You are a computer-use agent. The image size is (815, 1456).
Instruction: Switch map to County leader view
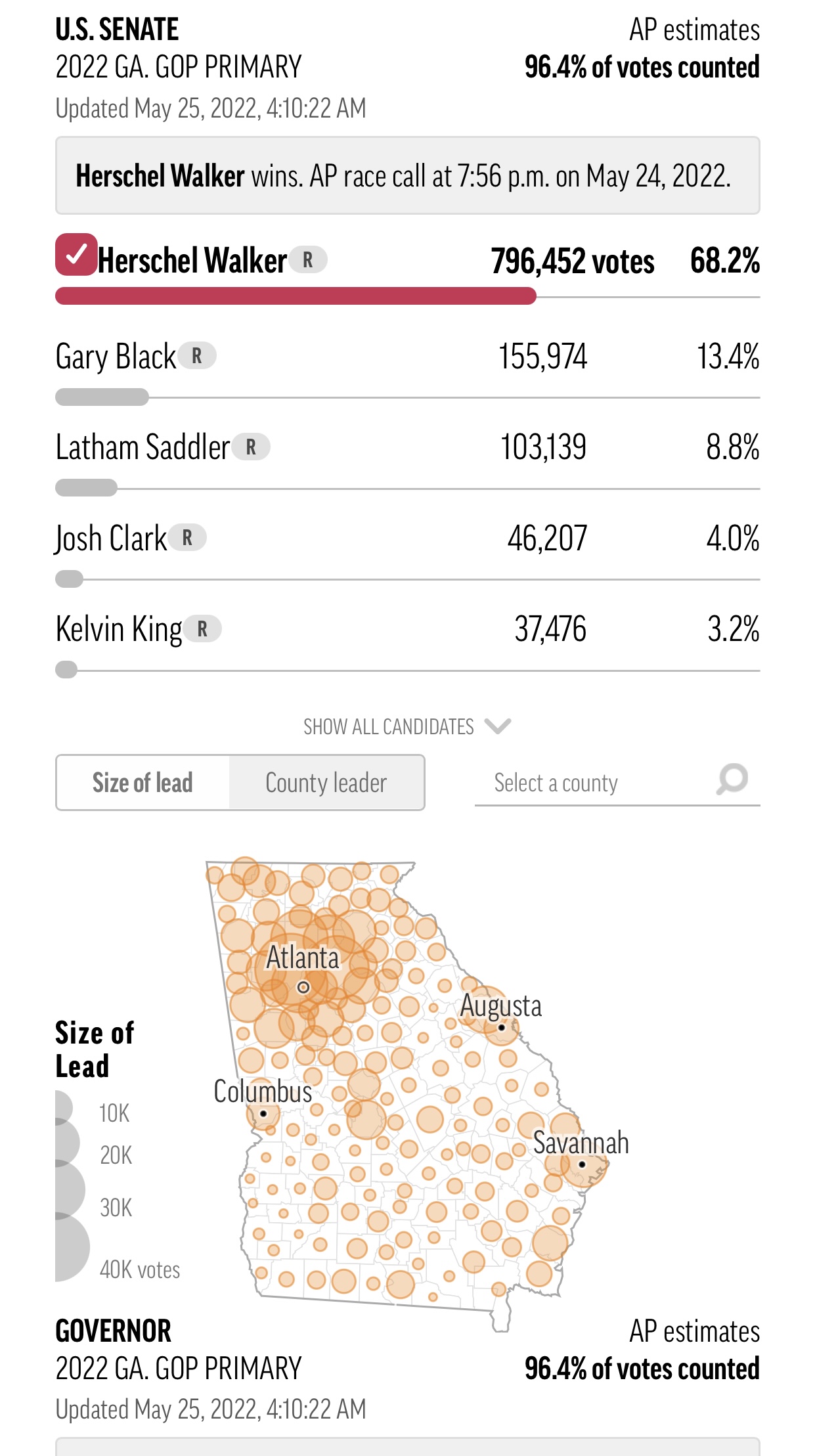coord(326,783)
